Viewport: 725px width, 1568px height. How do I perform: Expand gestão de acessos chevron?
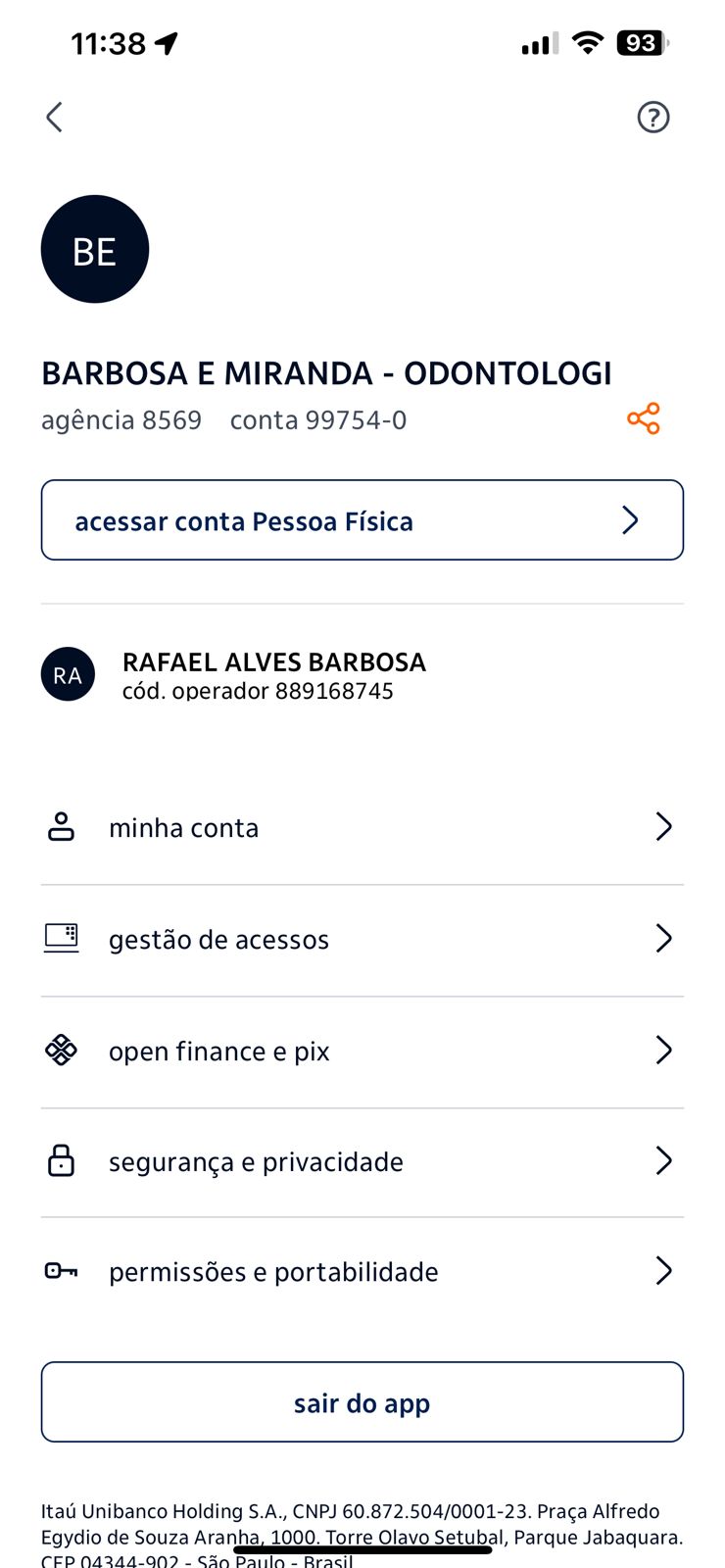coord(663,939)
